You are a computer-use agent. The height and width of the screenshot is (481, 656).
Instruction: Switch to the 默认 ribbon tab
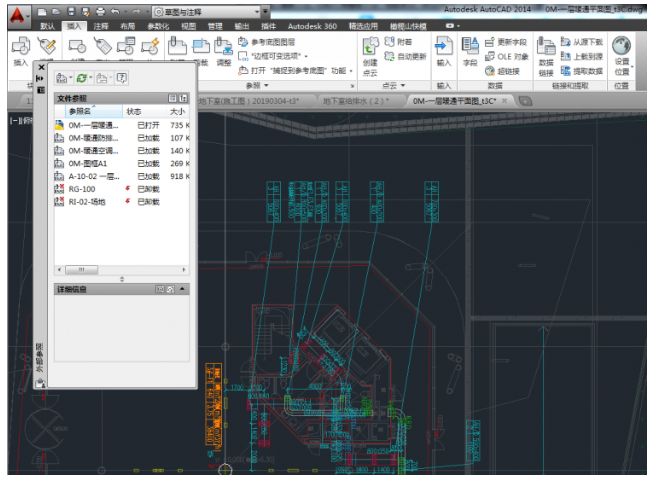point(47,26)
